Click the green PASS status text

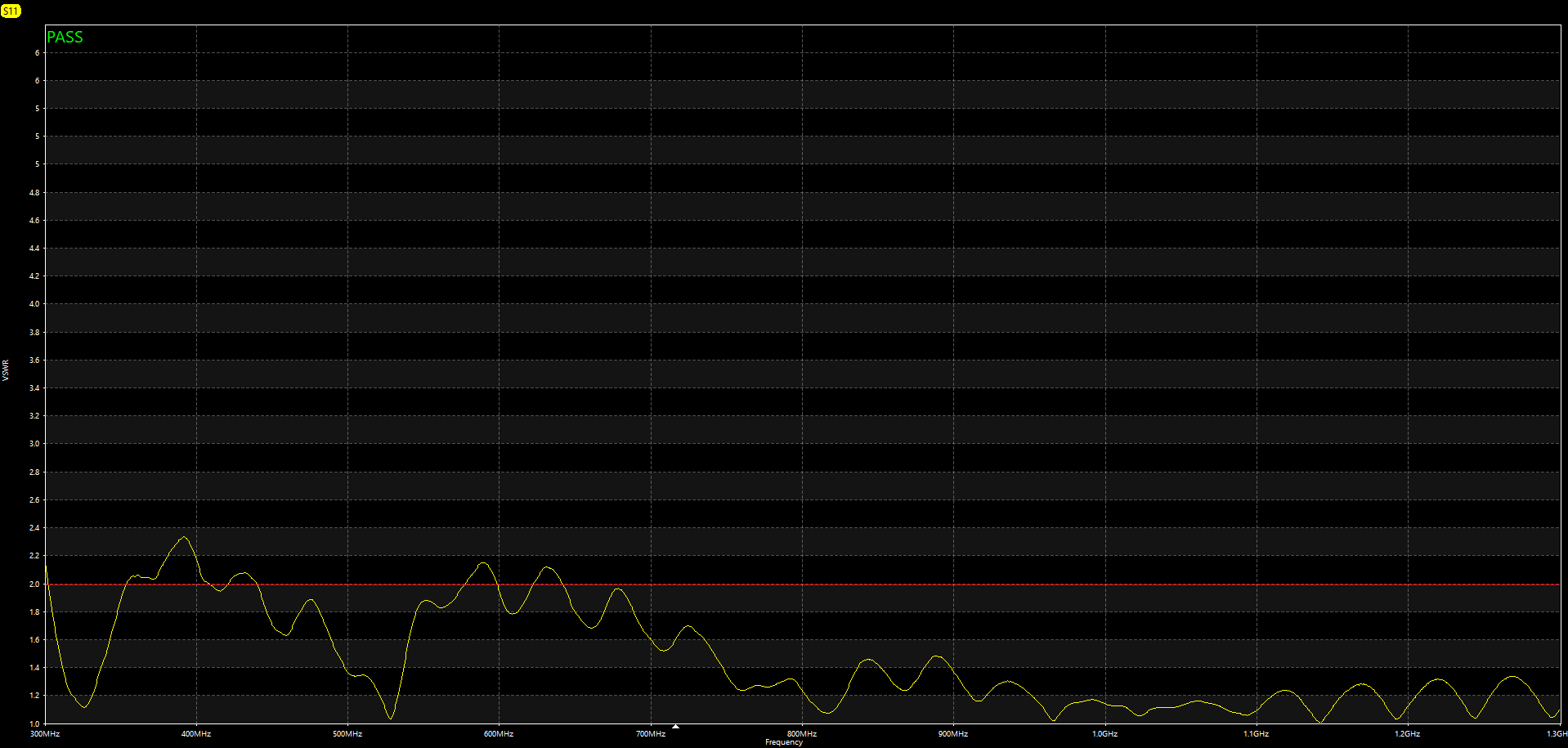pyautogui.click(x=65, y=37)
